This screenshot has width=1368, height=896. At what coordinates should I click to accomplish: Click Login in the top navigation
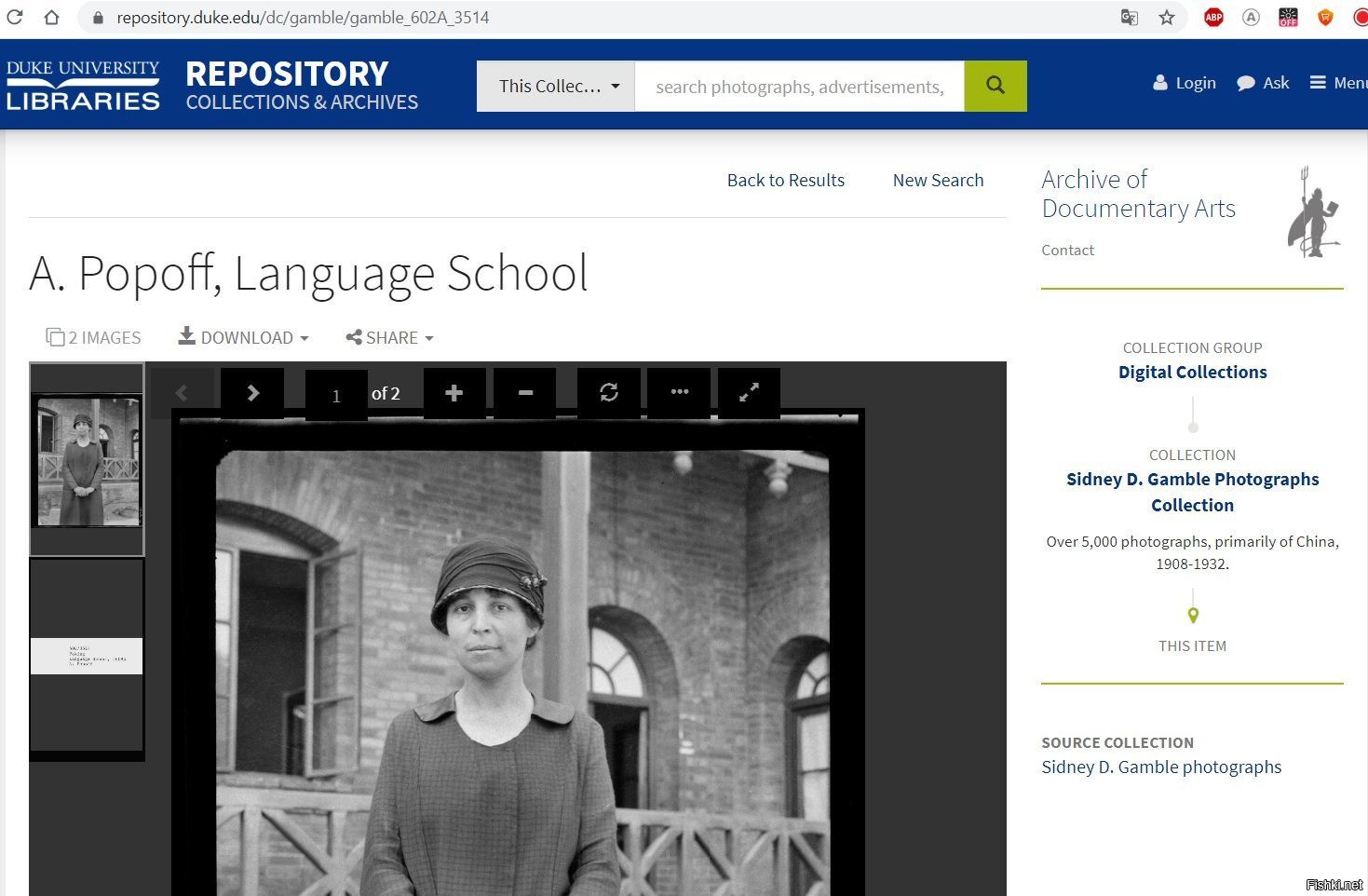[1185, 83]
